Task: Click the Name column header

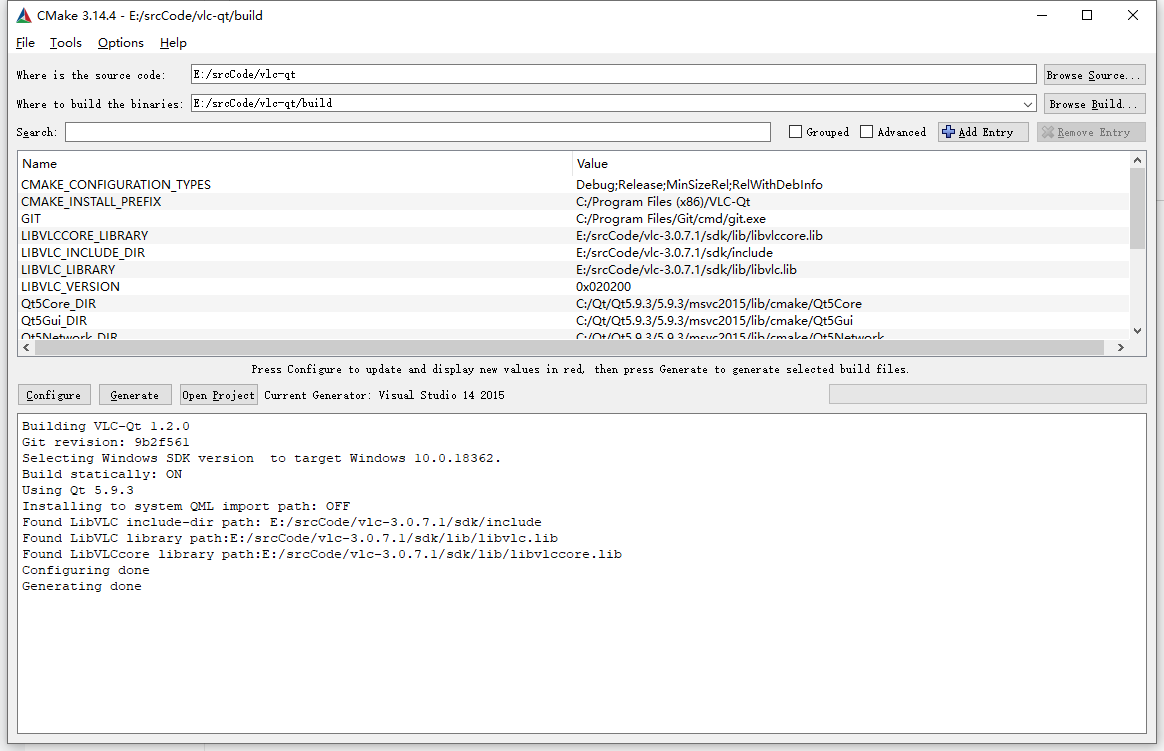Action: click(295, 163)
